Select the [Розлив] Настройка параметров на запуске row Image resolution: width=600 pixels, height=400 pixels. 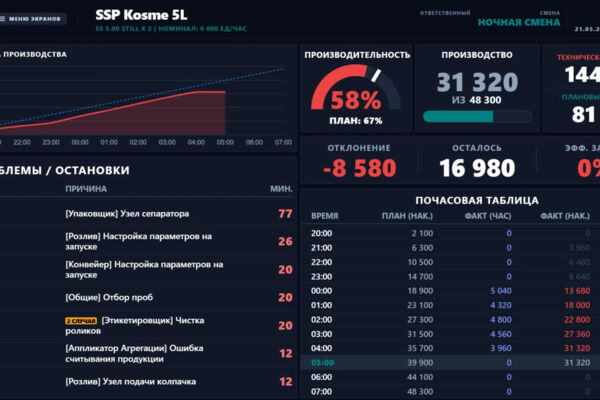click(x=148, y=242)
